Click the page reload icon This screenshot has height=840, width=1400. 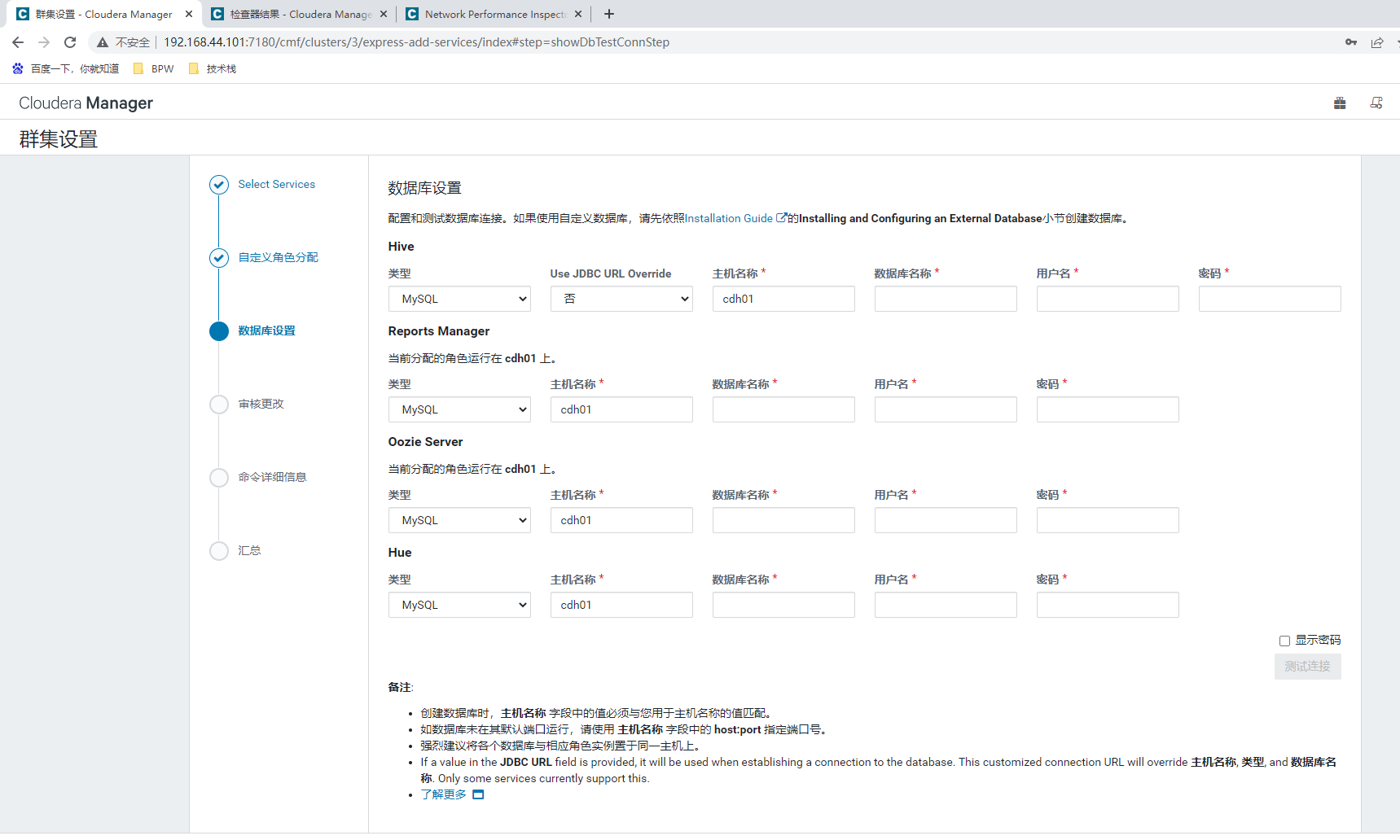70,42
